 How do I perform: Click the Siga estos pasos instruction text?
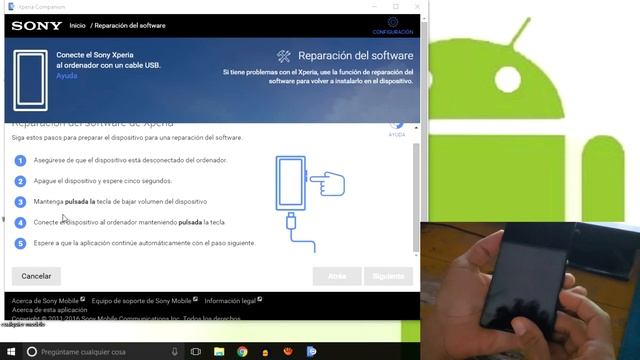[127, 138]
